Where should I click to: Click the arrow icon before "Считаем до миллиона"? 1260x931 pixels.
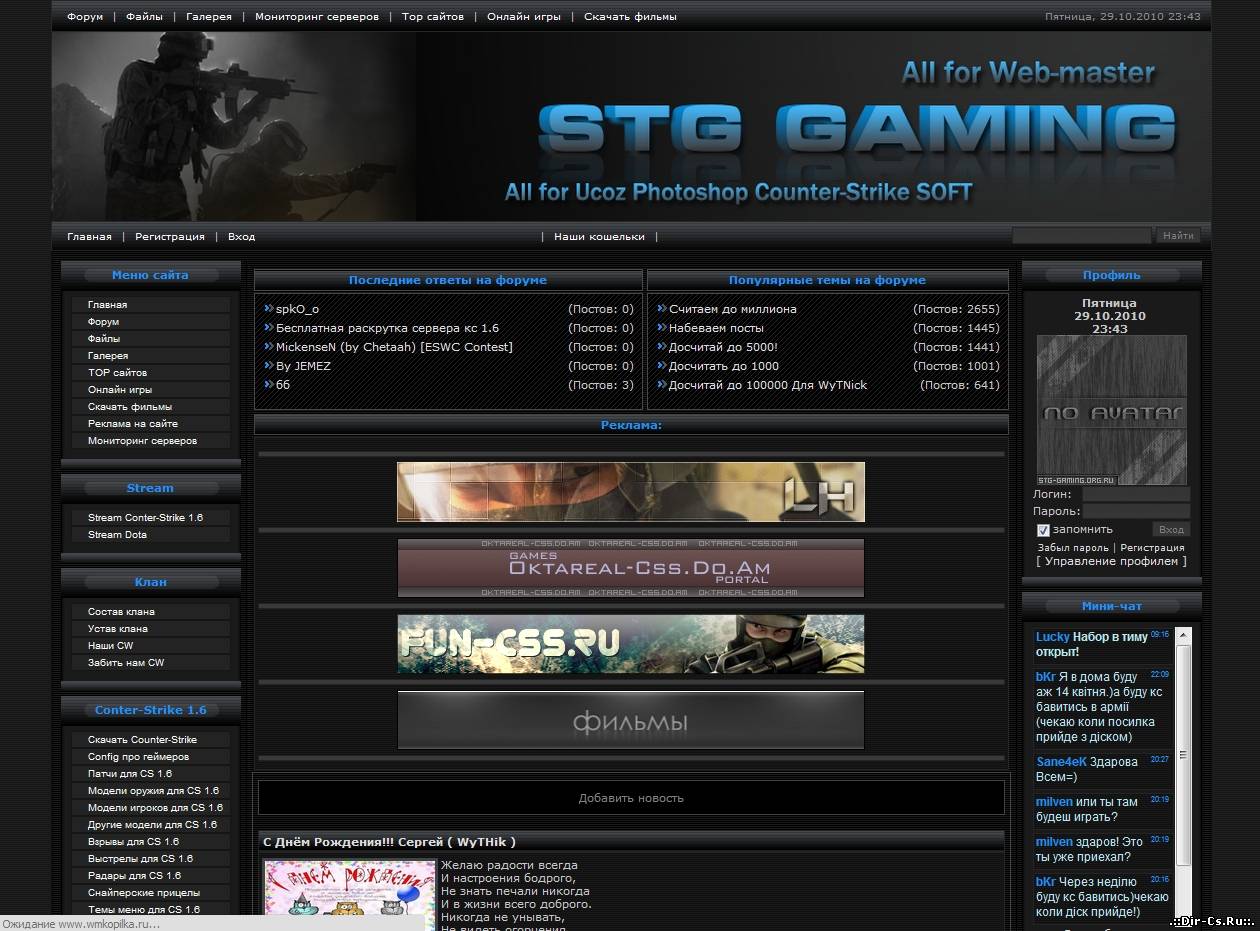660,309
